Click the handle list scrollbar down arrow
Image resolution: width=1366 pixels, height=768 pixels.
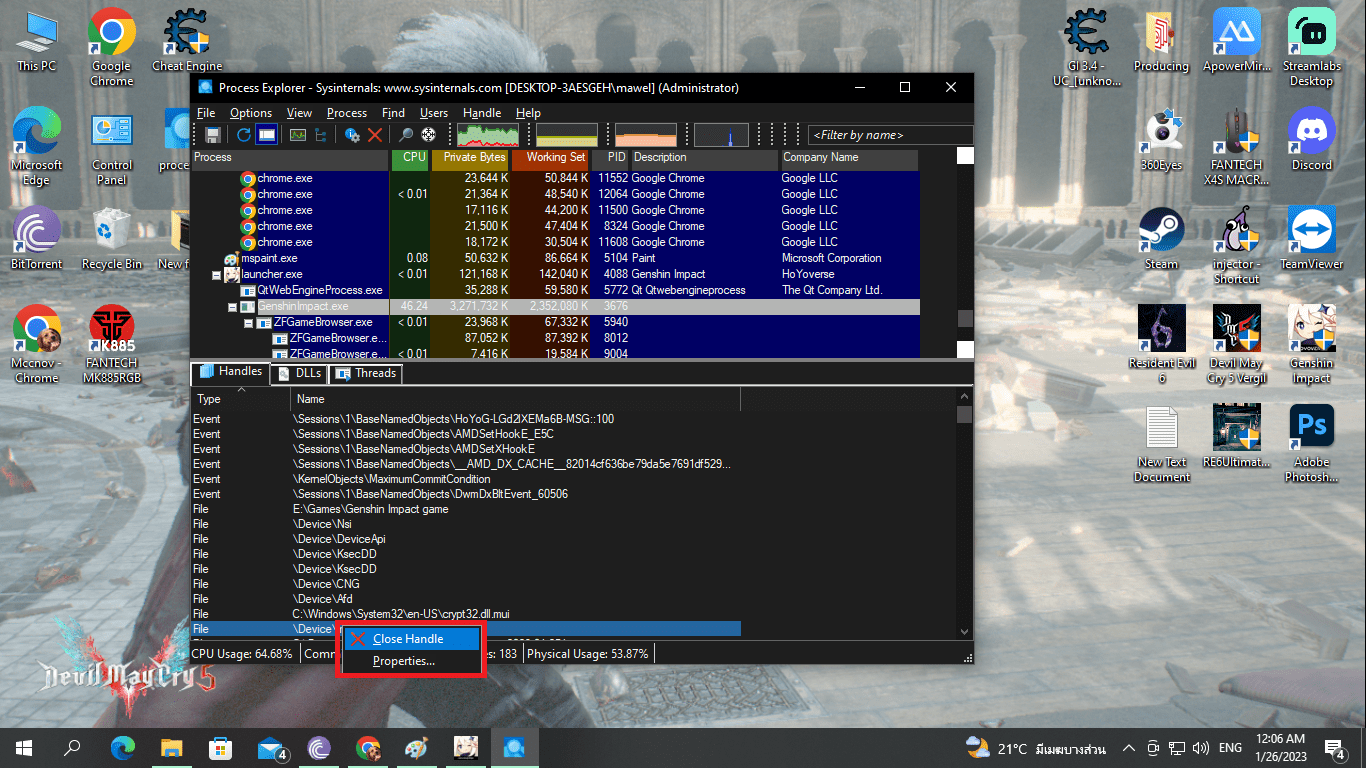(x=965, y=631)
